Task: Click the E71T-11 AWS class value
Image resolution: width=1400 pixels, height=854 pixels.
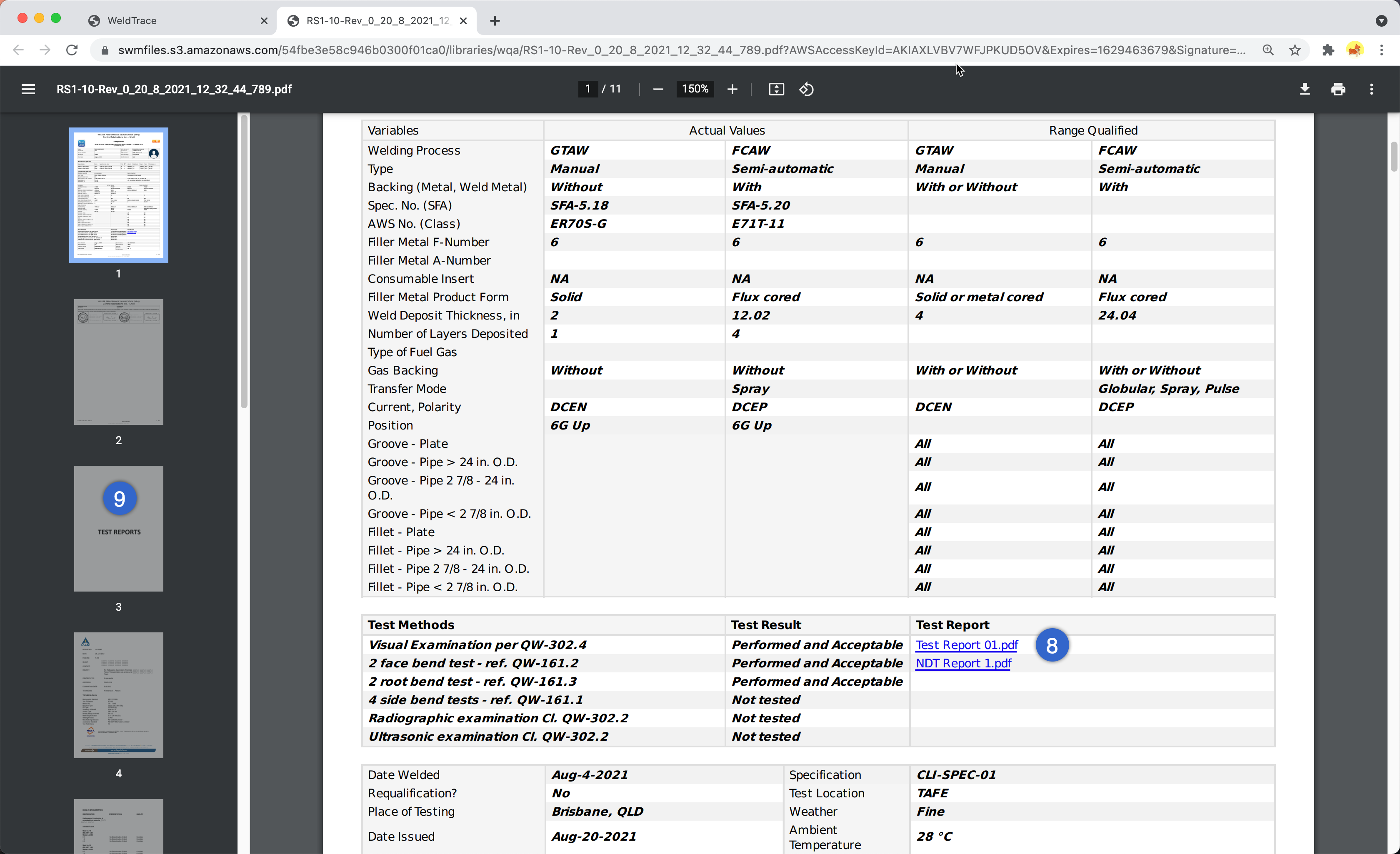Action: click(758, 224)
